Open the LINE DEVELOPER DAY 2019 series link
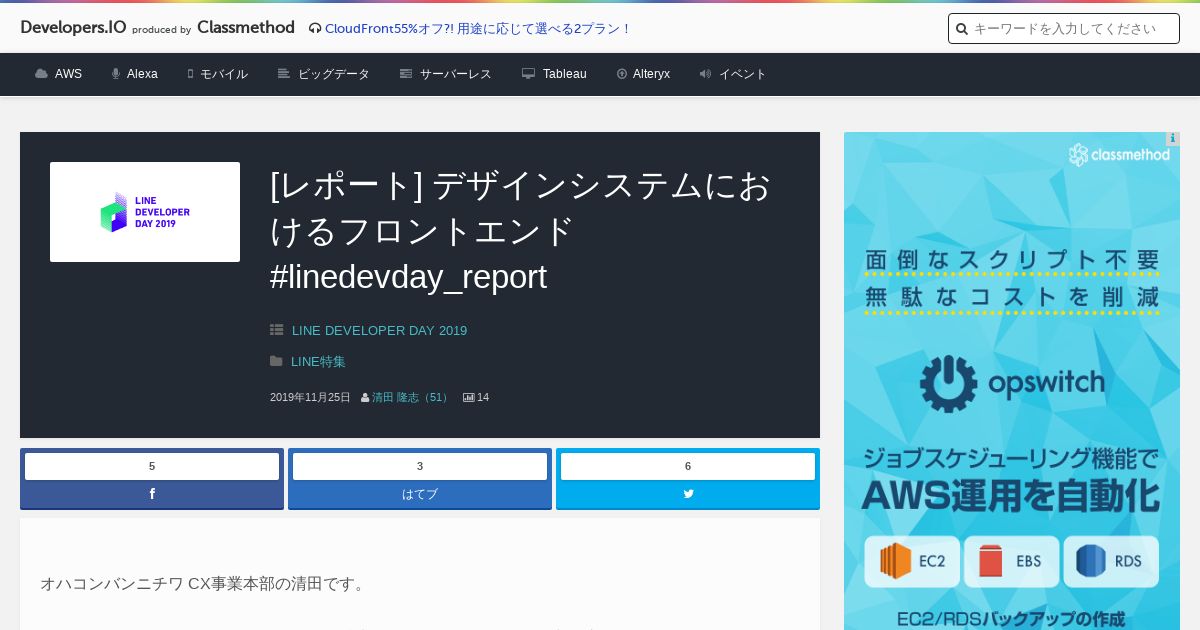This screenshot has width=1200, height=630. point(379,330)
